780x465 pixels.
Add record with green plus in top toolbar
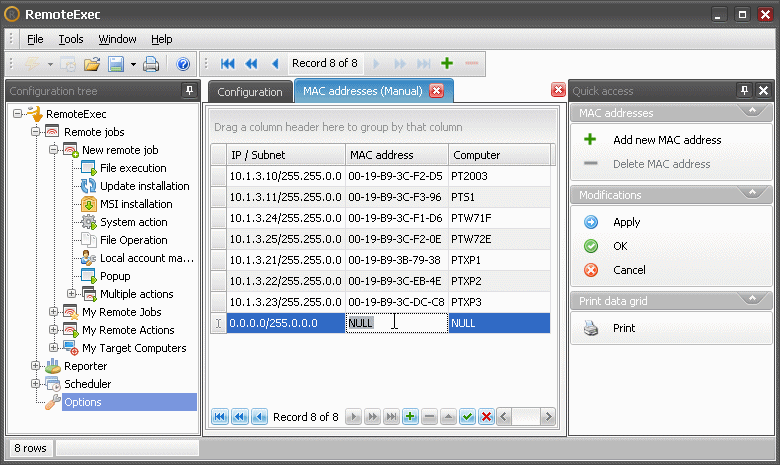pyautogui.click(x=447, y=63)
